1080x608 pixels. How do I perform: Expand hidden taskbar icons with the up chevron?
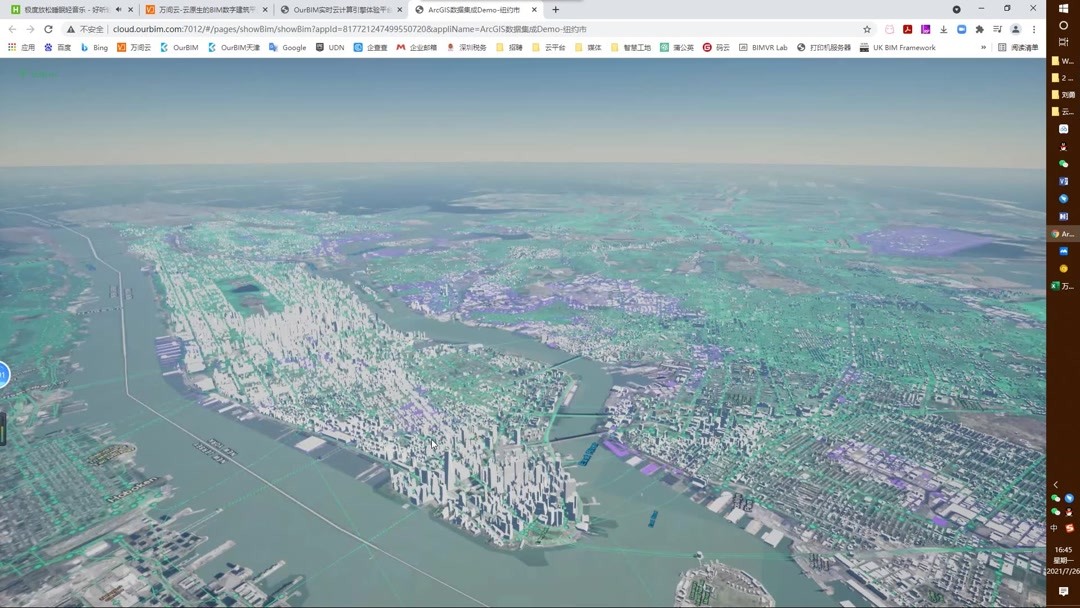(x=1055, y=484)
